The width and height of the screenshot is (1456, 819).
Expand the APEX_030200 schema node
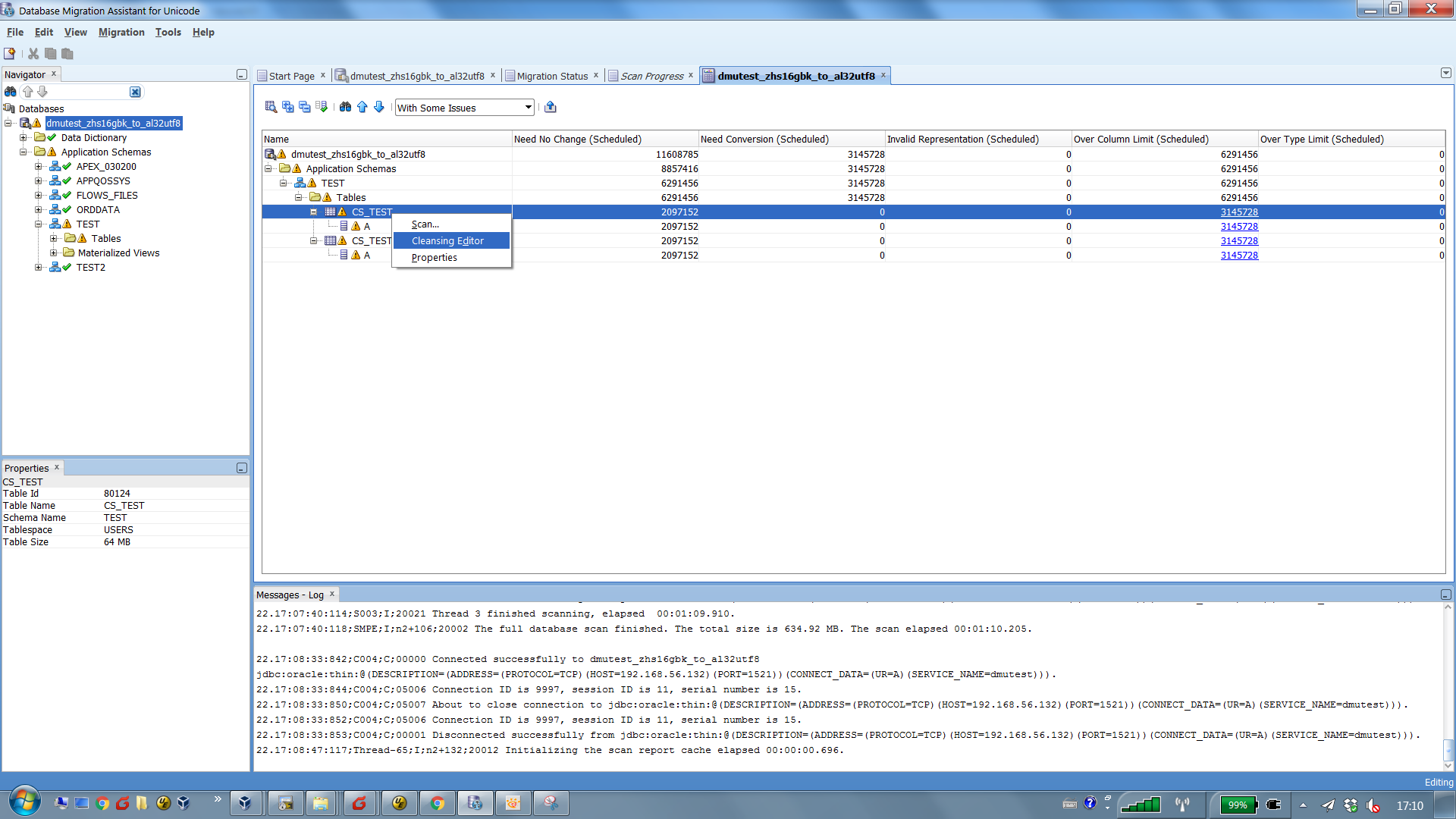pyautogui.click(x=39, y=166)
